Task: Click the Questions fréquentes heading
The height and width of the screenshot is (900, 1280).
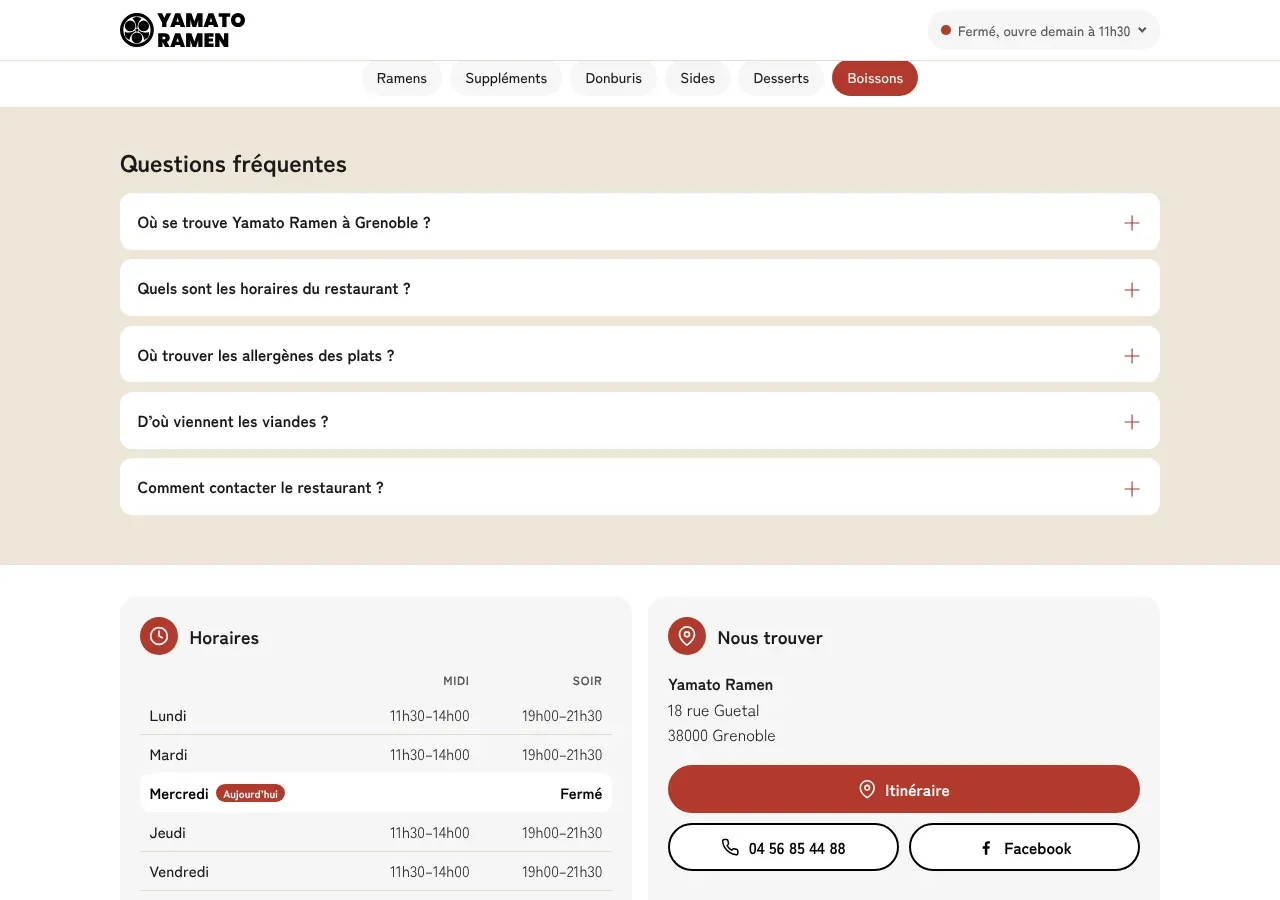Action: (x=233, y=164)
